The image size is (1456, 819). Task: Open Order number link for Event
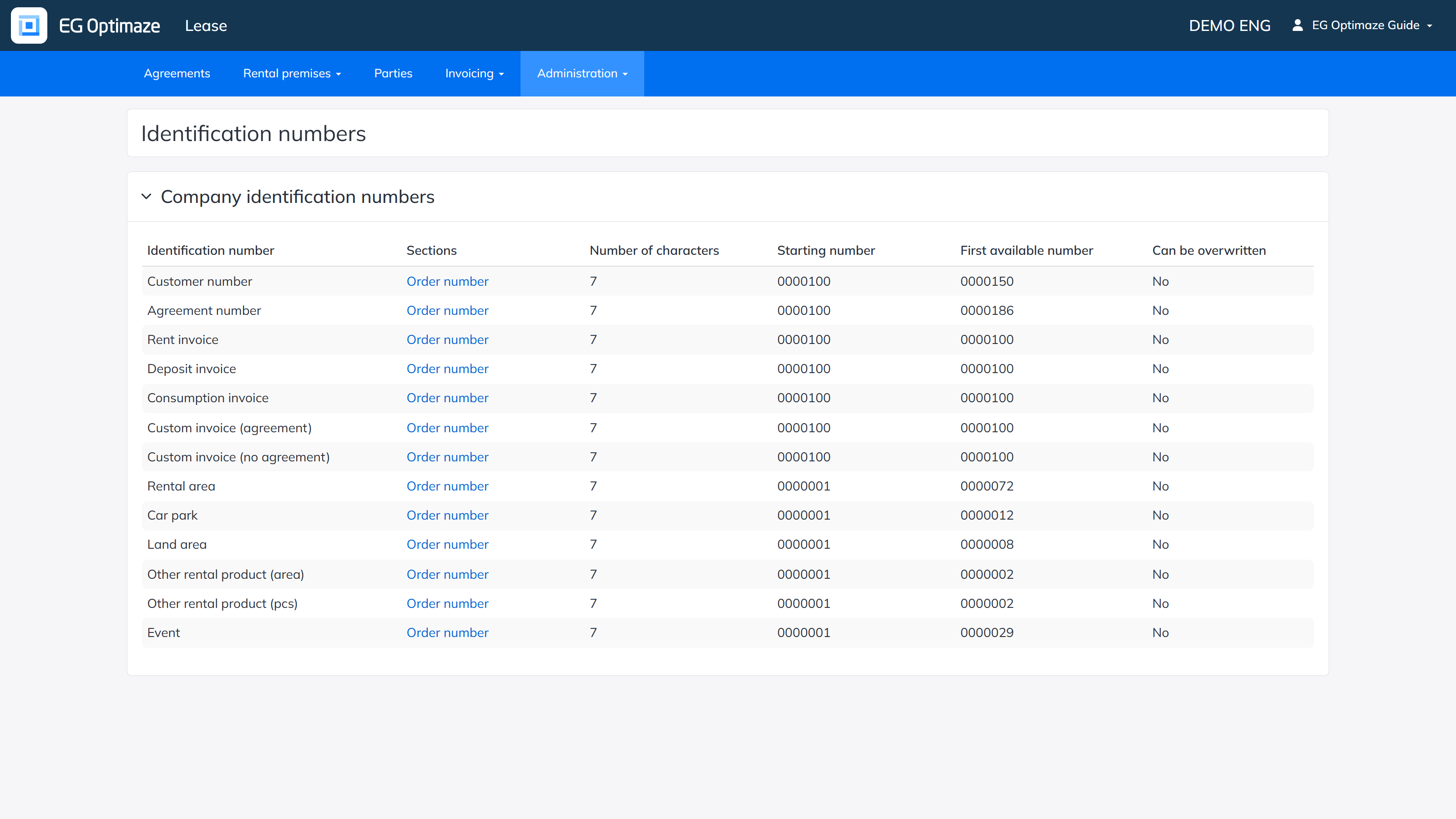(x=448, y=632)
